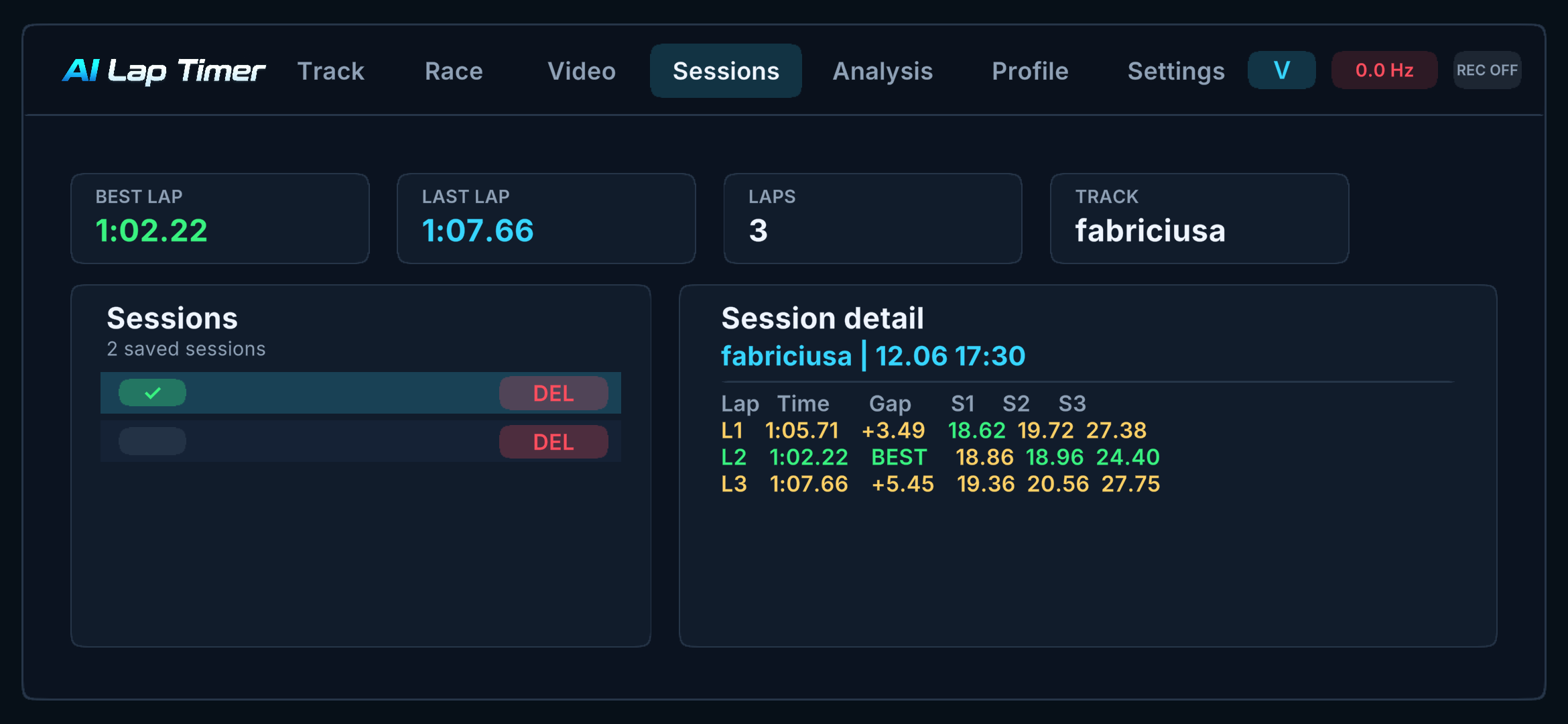Open the Settings tab
Viewport: 1568px width, 724px height.
pos(1176,71)
